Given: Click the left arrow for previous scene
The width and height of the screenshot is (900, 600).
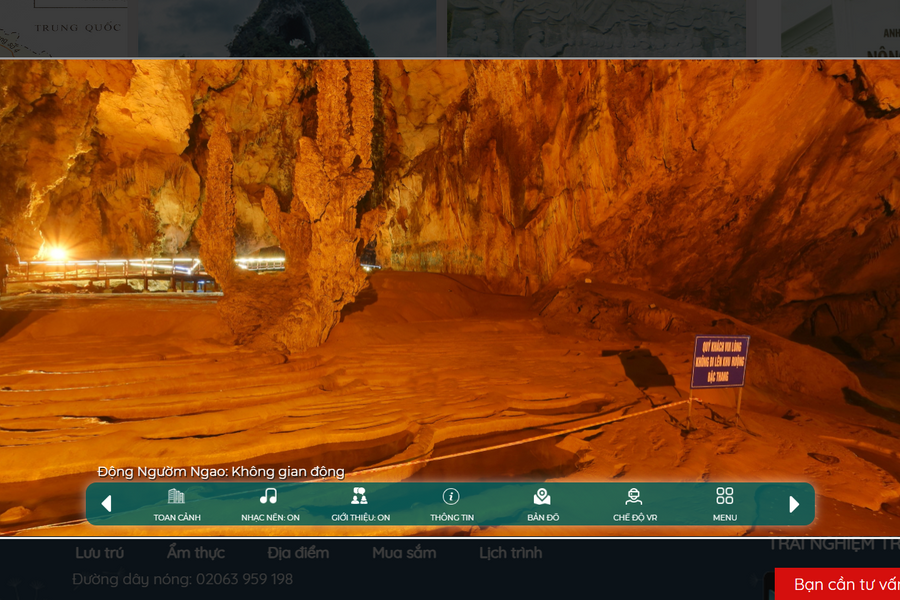Looking at the screenshot, I should coord(106,504).
